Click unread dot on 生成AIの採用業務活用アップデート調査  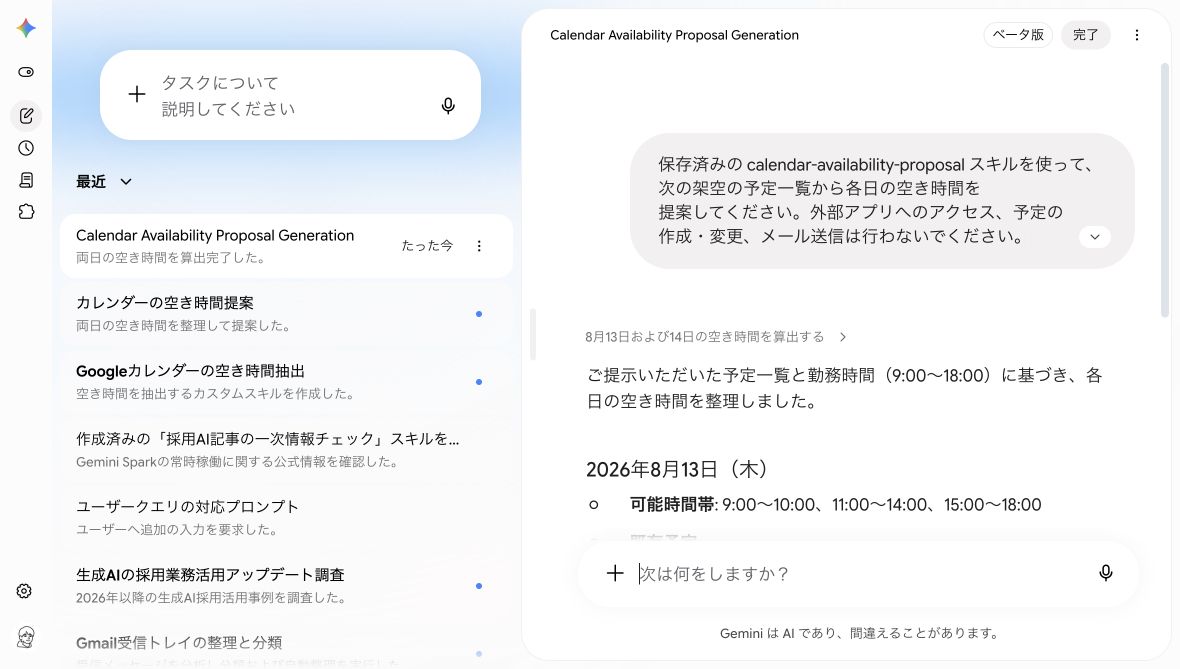point(479,585)
